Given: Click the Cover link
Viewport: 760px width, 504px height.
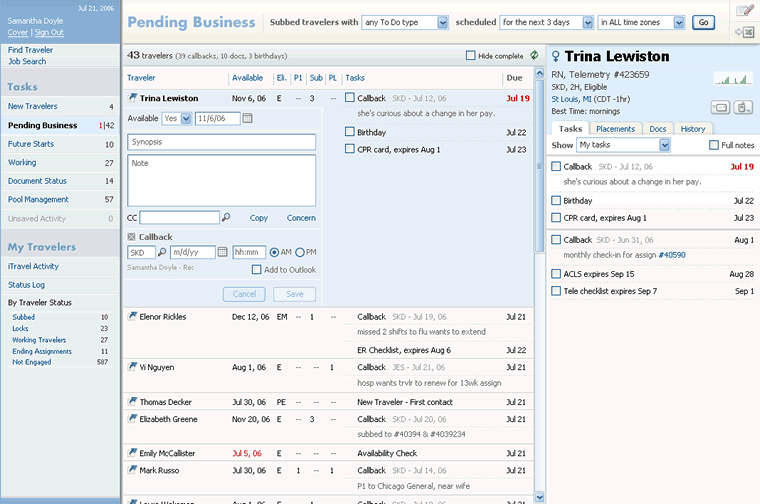Looking at the screenshot, I should pos(17,32).
